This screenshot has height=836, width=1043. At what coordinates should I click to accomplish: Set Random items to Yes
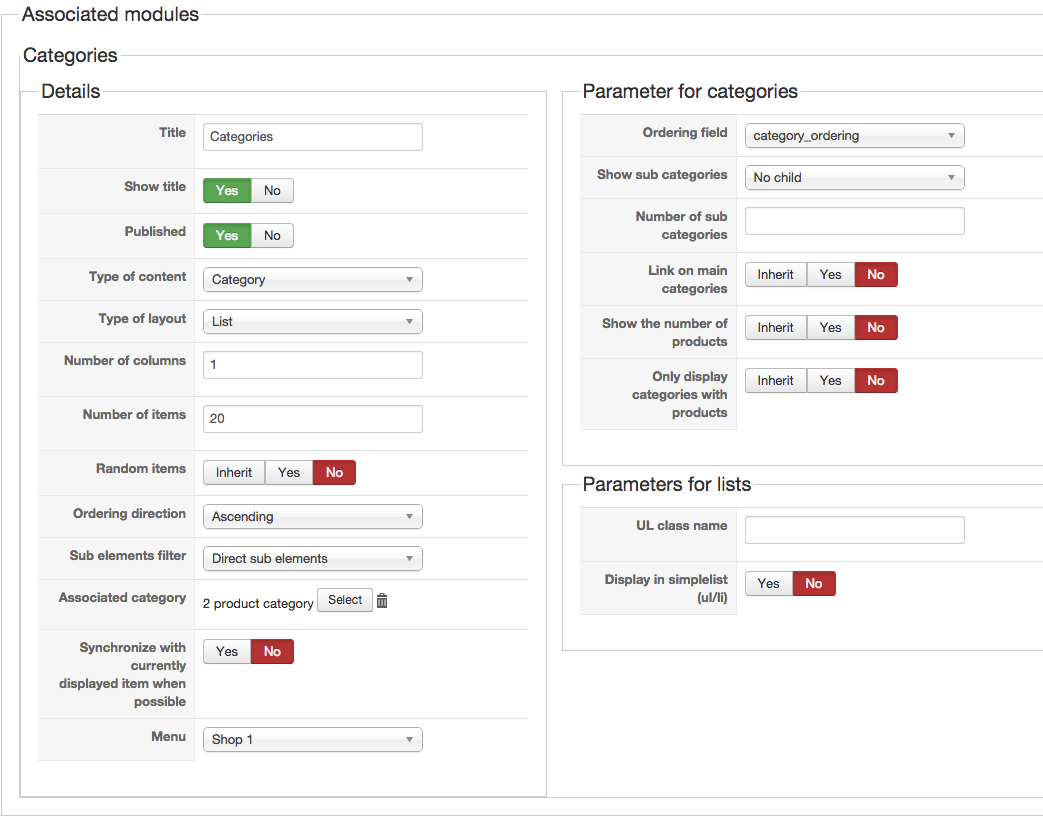pyautogui.click(x=289, y=473)
